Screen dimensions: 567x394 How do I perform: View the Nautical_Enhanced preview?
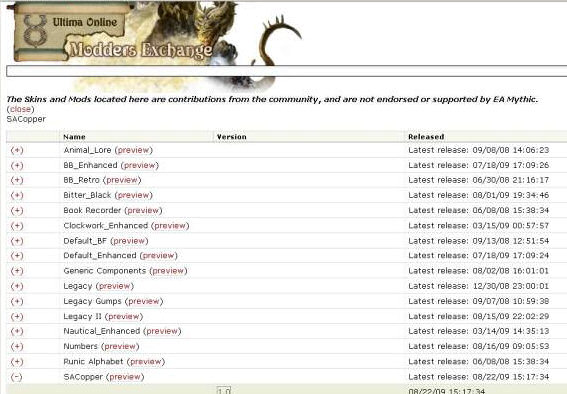click(162, 331)
